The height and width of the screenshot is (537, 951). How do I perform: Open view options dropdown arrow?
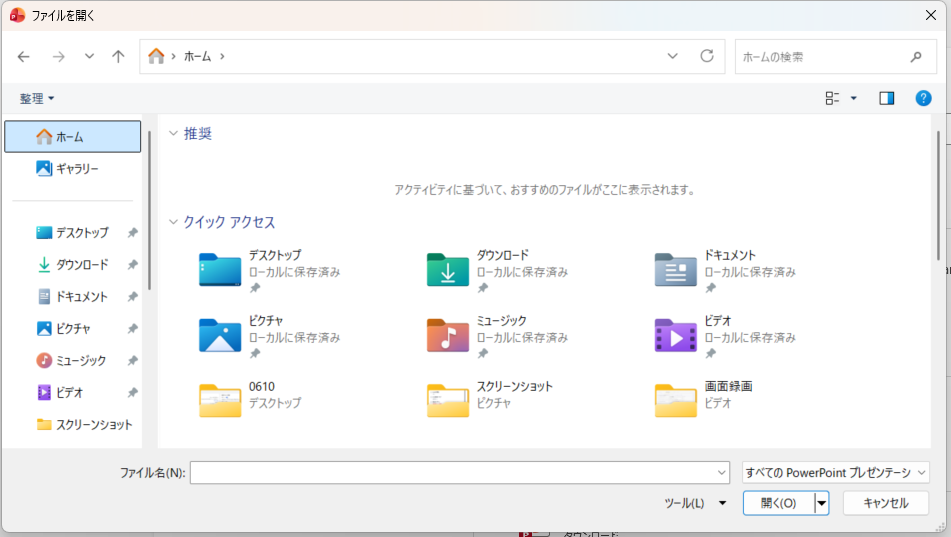[x=853, y=98]
